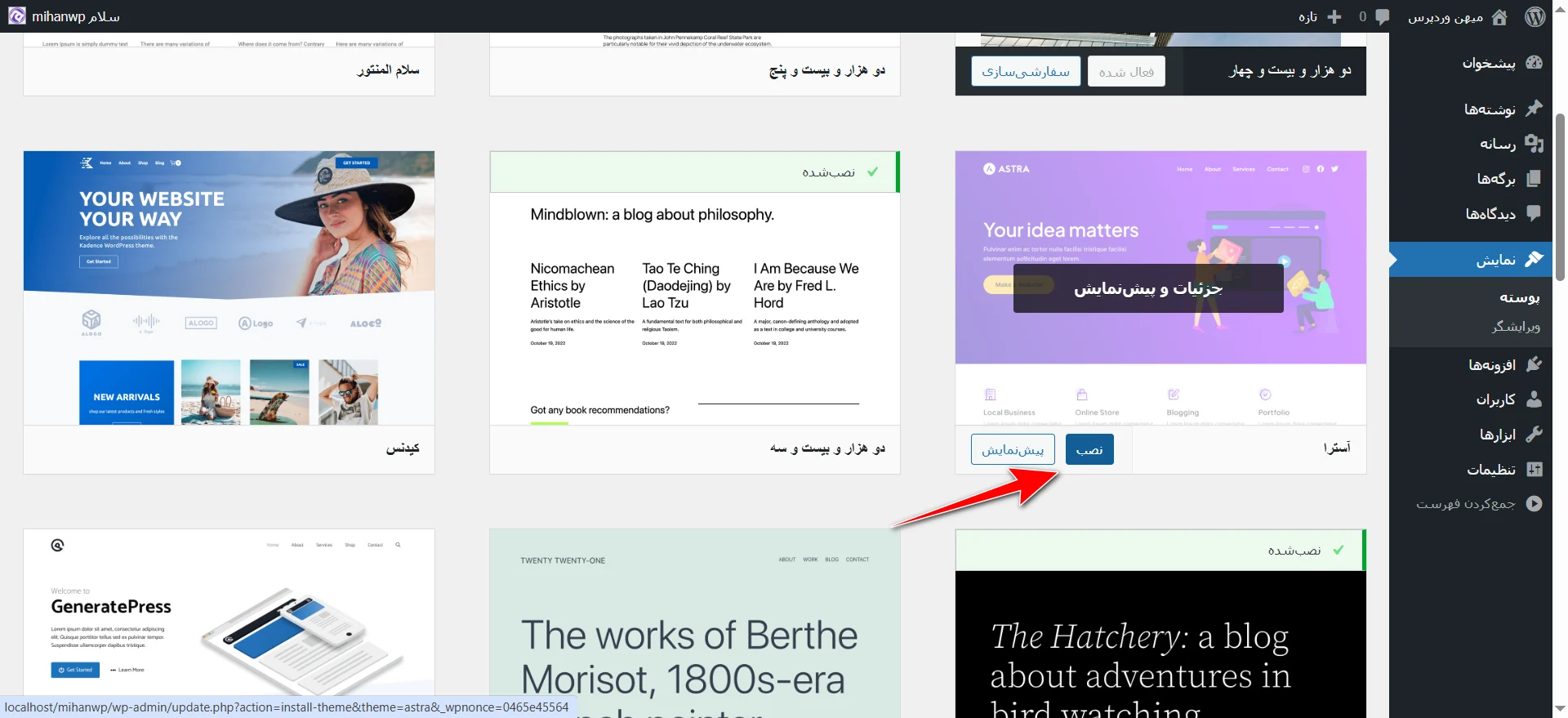1568x718 pixels.
Task: Click the برگه‌ها pages icon in sidebar
Action: click(1534, 178)
